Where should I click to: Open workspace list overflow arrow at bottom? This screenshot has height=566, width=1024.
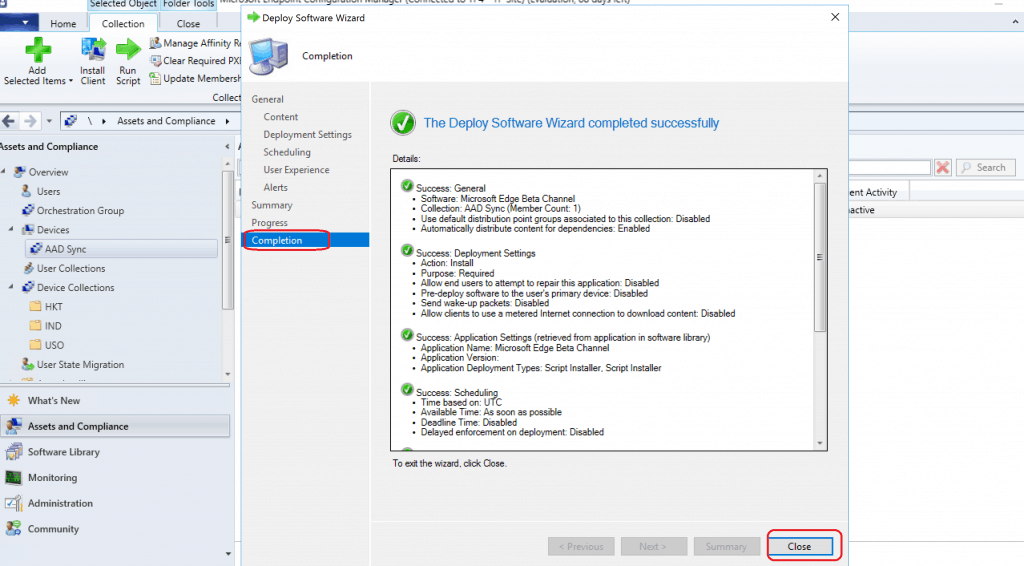point(228,554)
